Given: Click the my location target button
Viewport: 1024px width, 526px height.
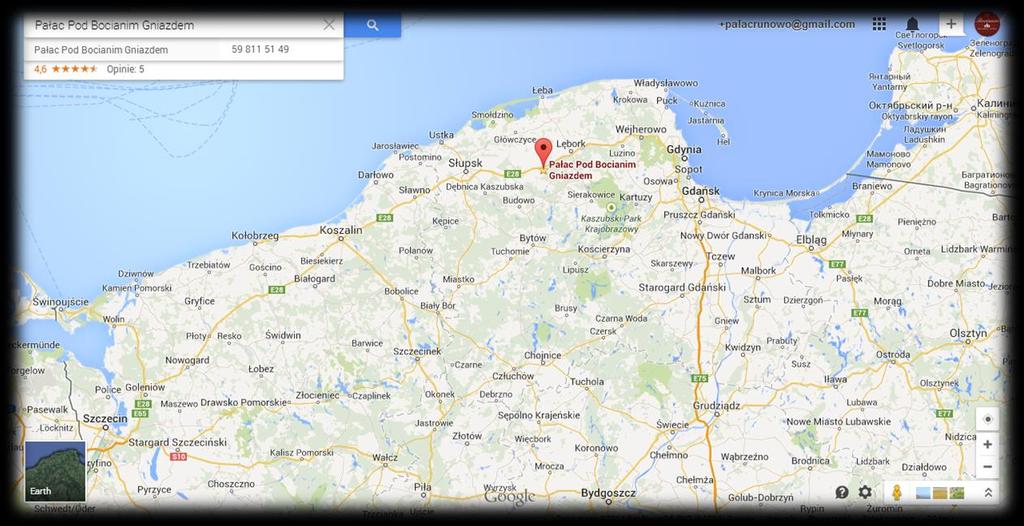Looking at the screenshot, I should pyautogui.click(x=987, y=419).
